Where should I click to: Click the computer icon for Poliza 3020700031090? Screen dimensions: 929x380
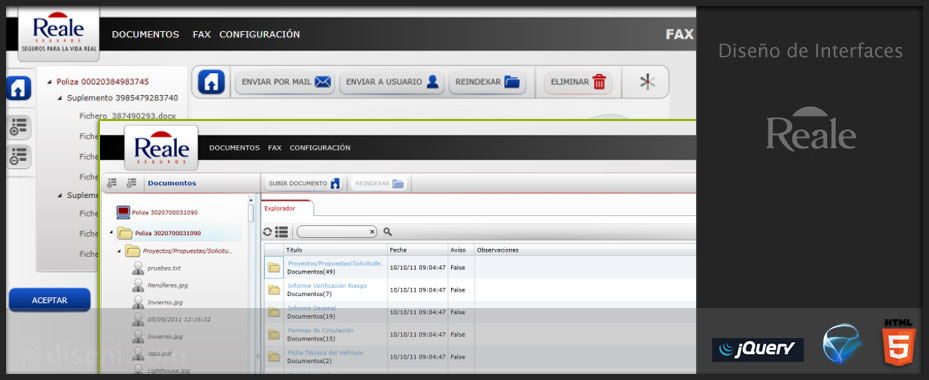pyautogui.click(x=123, y=212)
